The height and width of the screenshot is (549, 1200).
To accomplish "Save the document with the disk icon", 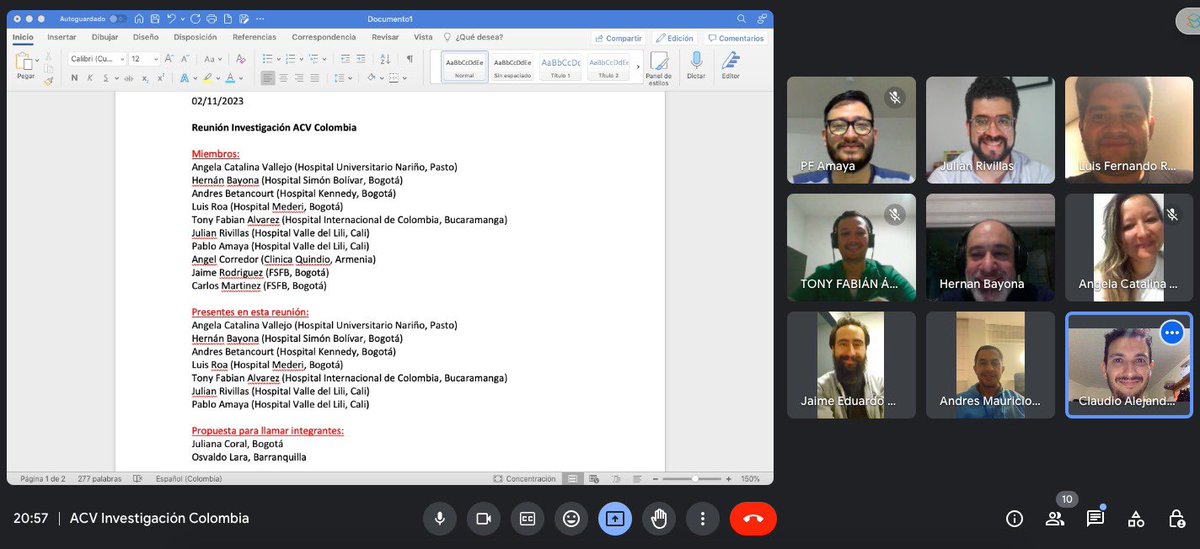I will tap(154, 18).
